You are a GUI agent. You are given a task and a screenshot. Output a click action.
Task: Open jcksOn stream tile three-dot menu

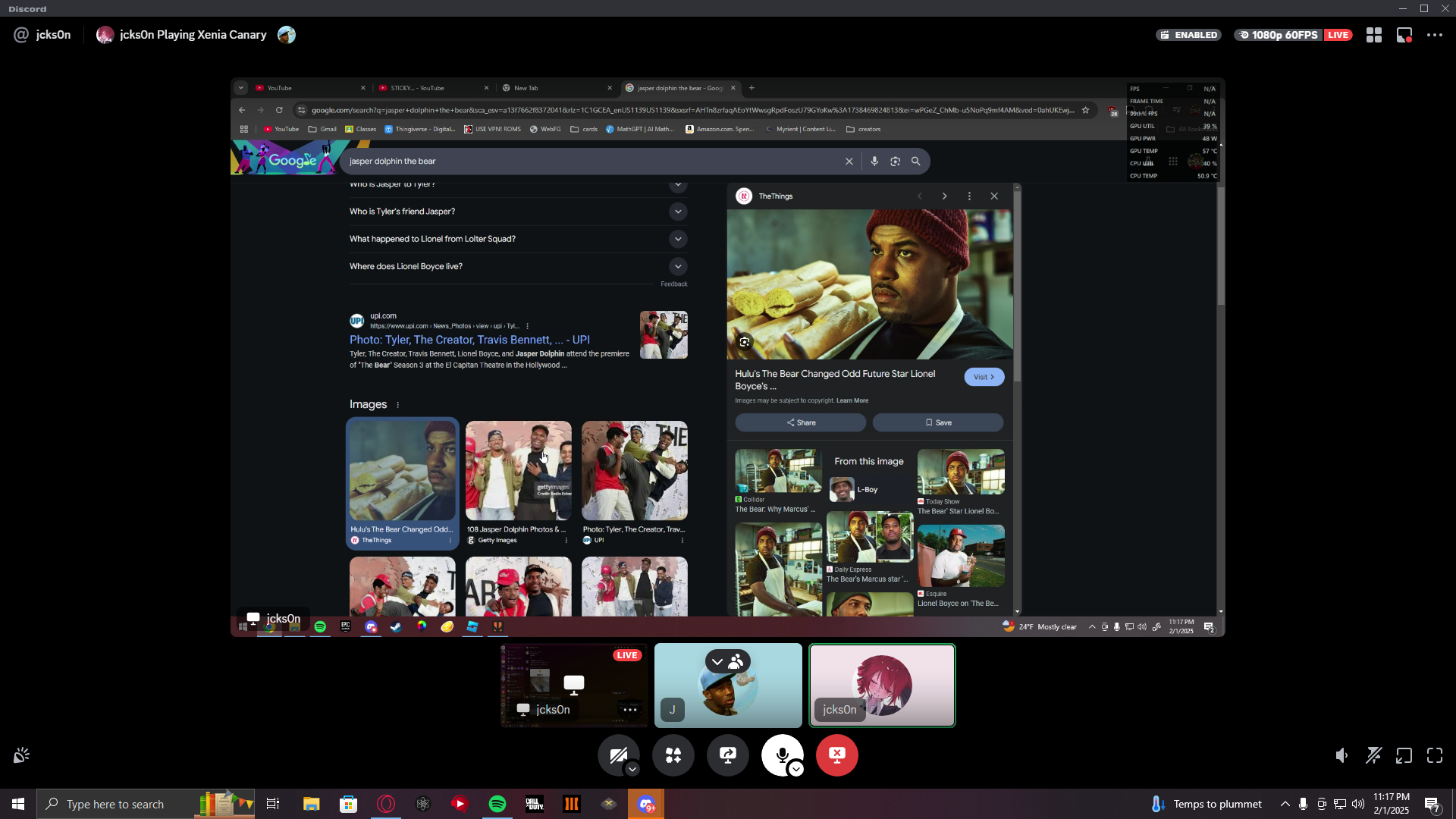click(629, 710)
